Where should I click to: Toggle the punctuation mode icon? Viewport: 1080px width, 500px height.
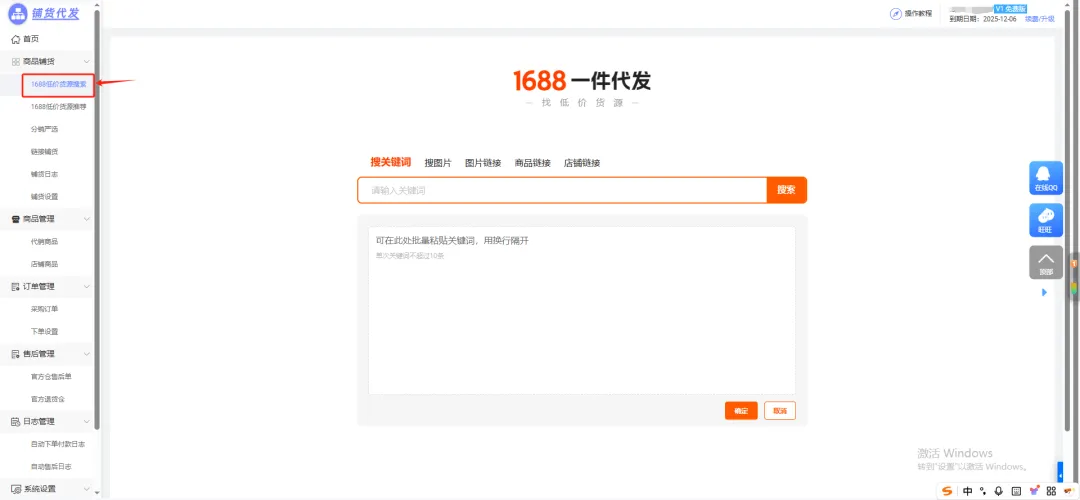[984, 491]
